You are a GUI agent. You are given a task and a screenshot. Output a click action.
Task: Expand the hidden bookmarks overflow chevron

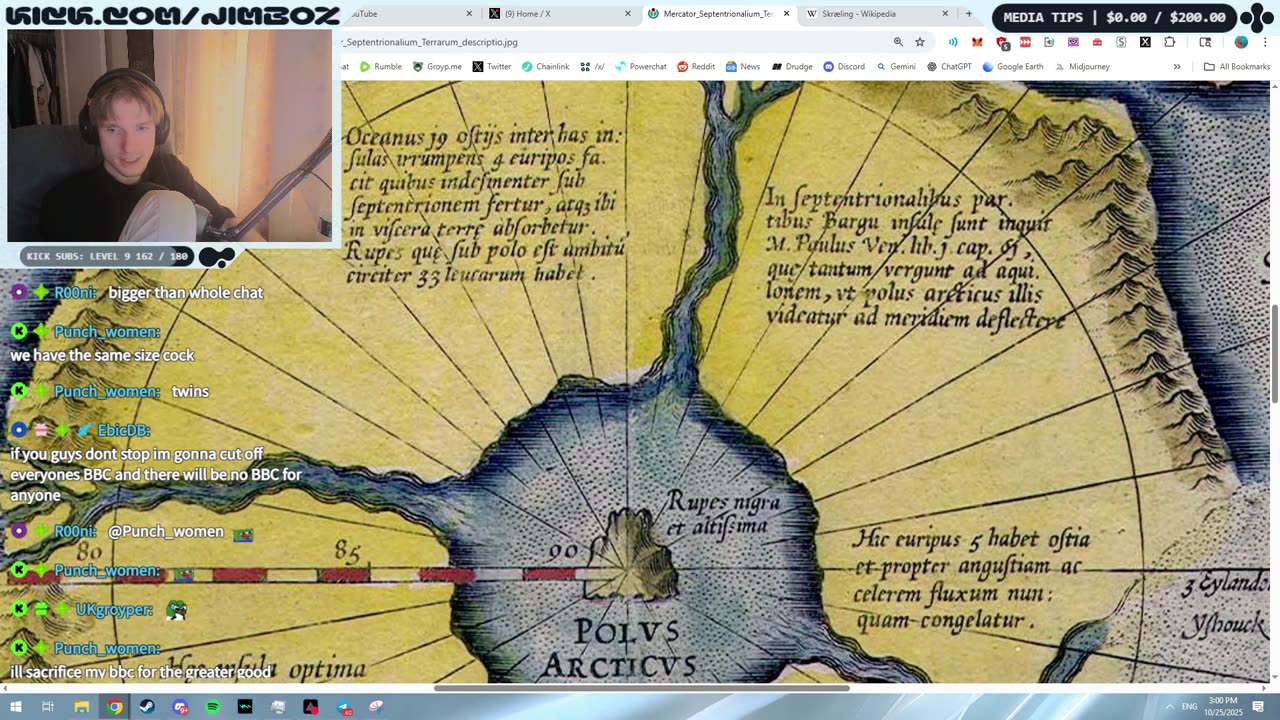tap(1177, 67)
